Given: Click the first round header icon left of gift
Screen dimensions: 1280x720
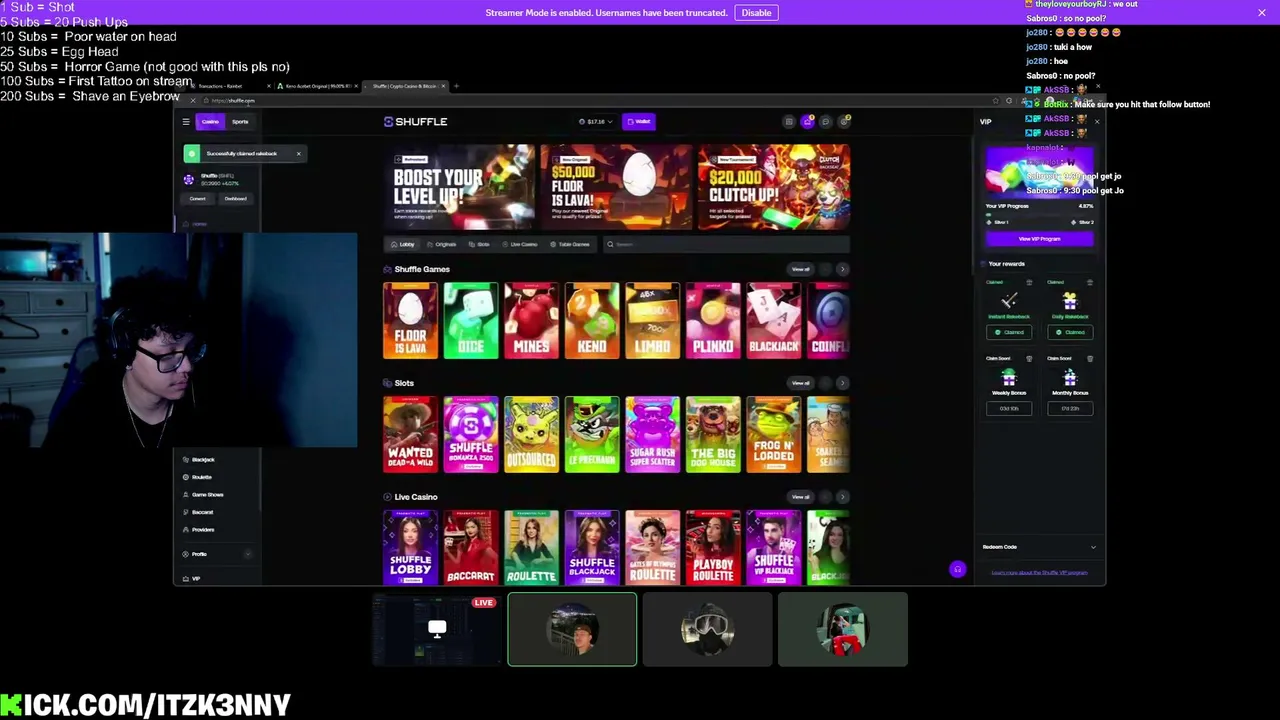Looking at the screenshot, I should (x=789, y=122).
